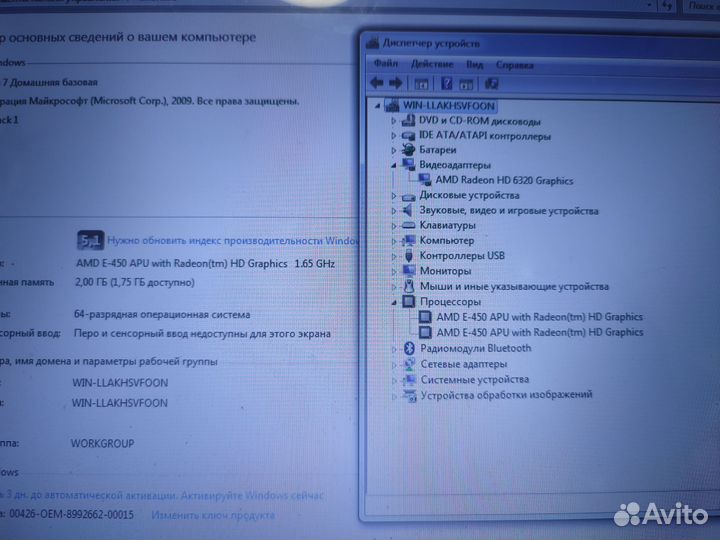Click the IDE ATA/ATAPI controller icon
Viewport: 720px width, 540px height.
tap(408, 136)
